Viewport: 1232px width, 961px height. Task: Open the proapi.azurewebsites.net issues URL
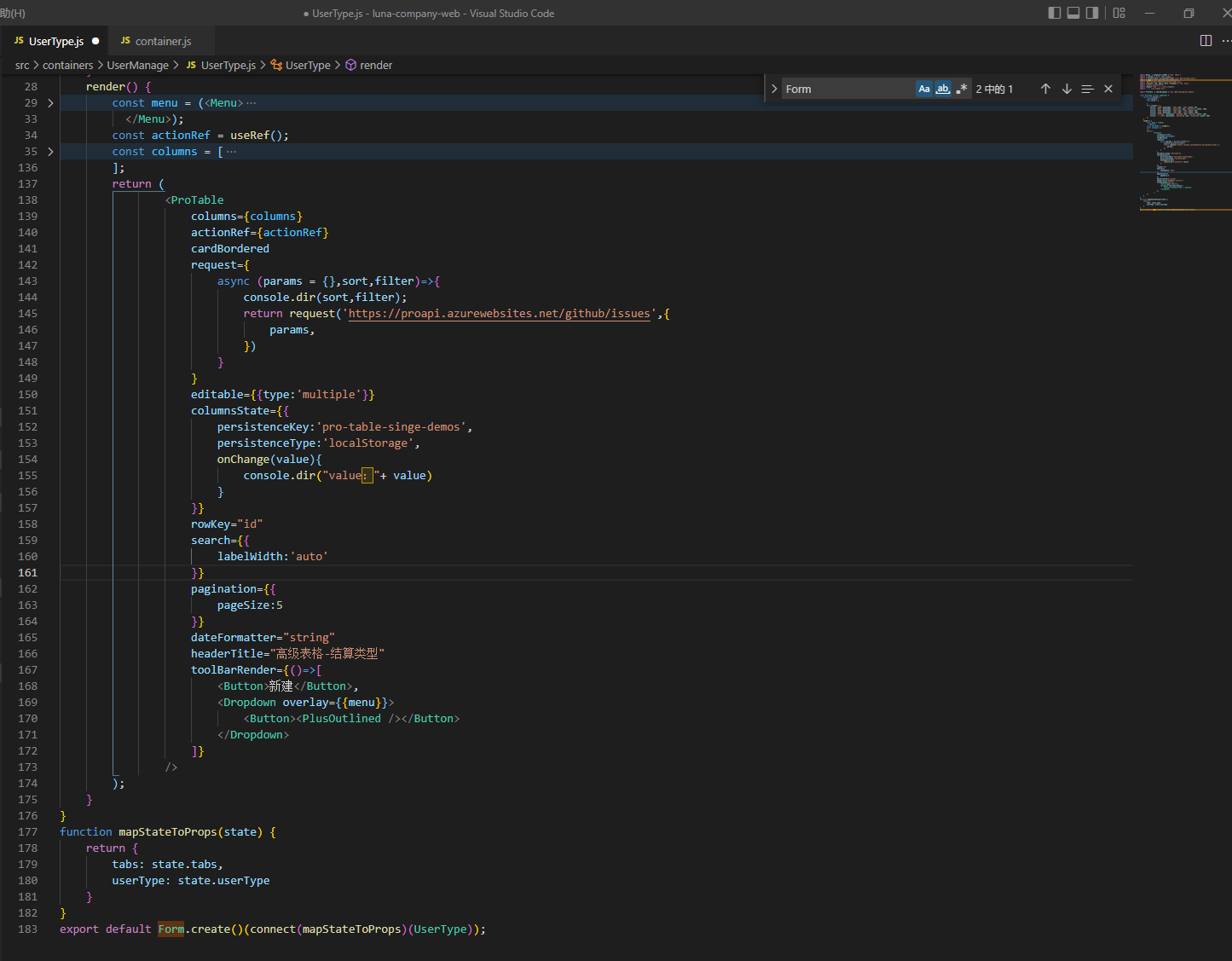(x=500, y=314)
